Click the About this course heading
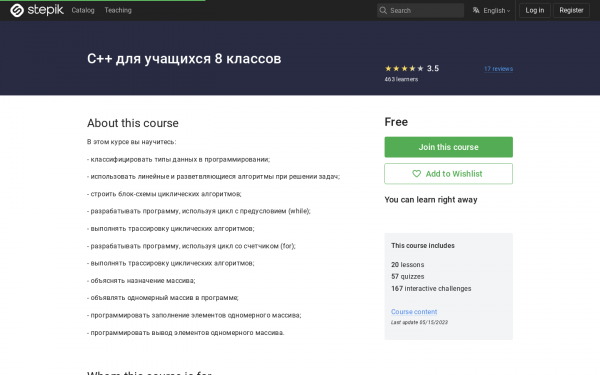 point(133,123)
